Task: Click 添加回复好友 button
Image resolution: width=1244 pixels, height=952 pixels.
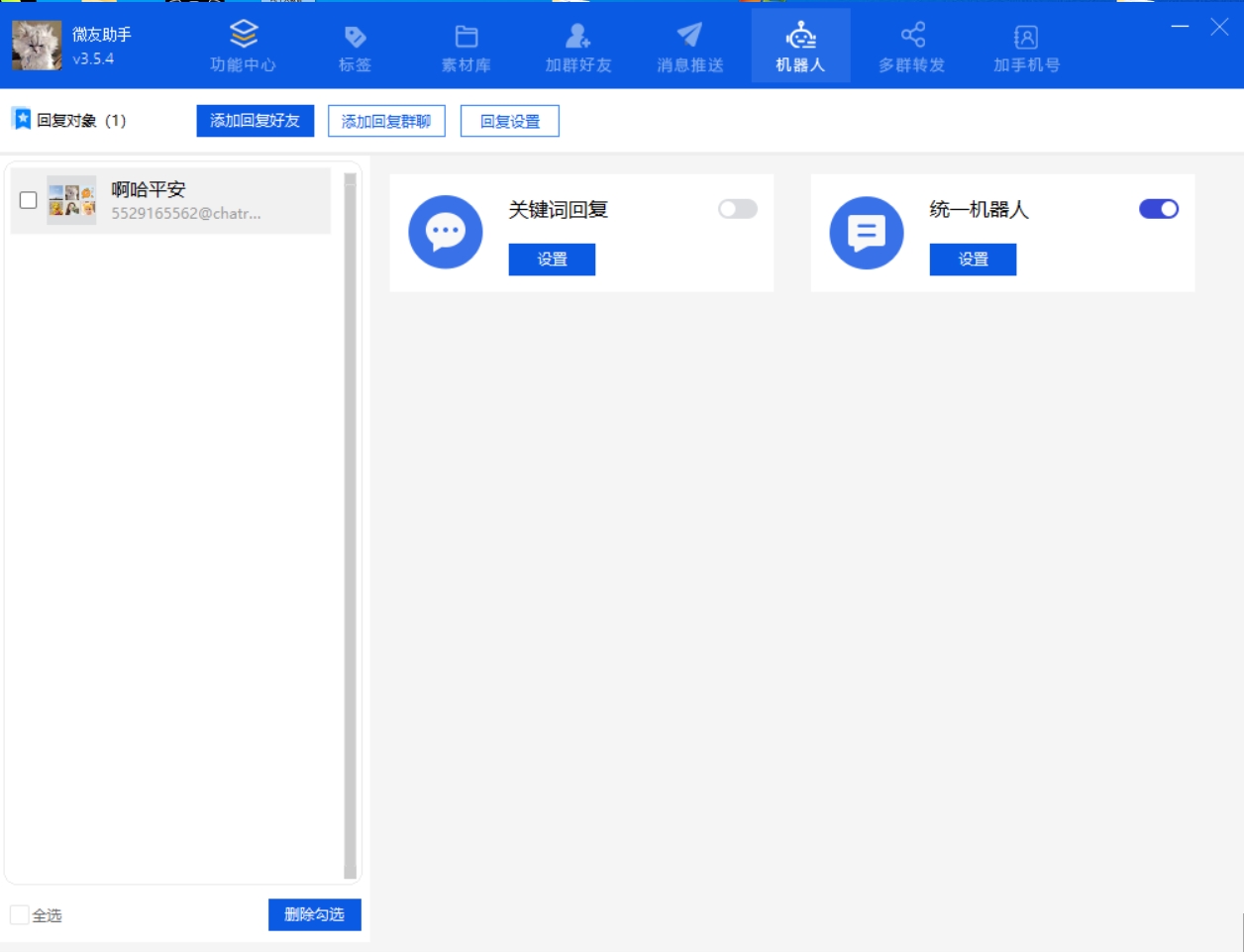Action: (x=256, y=121)
